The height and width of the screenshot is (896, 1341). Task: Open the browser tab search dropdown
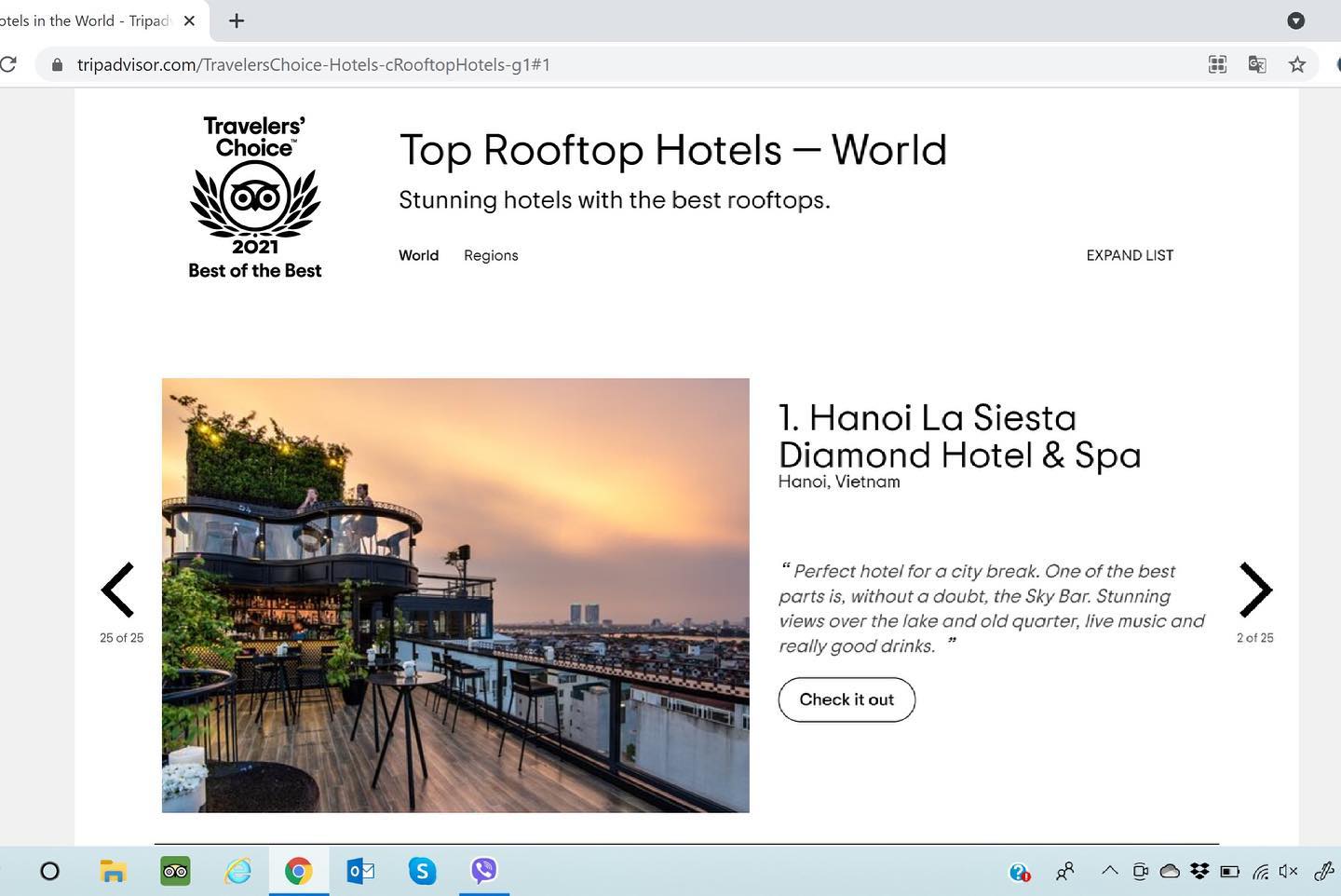coord(1296,20)
